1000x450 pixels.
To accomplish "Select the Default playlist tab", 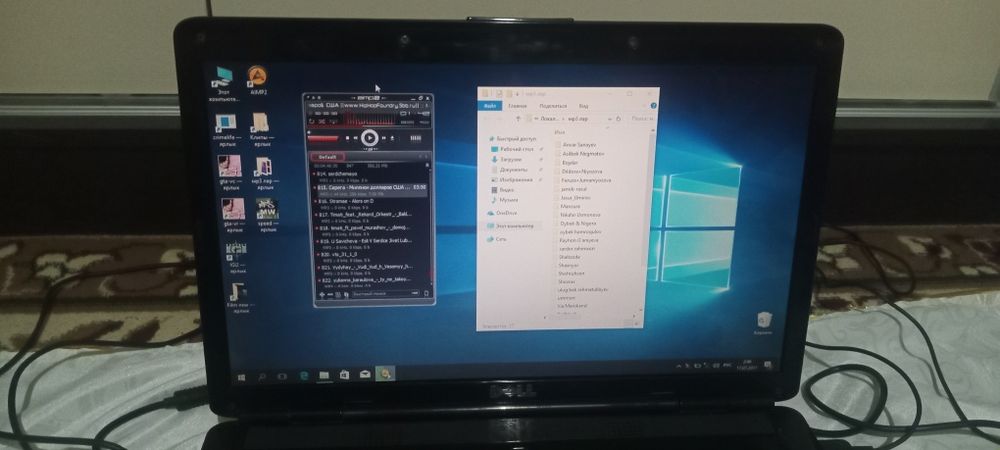I will point(328,157).
